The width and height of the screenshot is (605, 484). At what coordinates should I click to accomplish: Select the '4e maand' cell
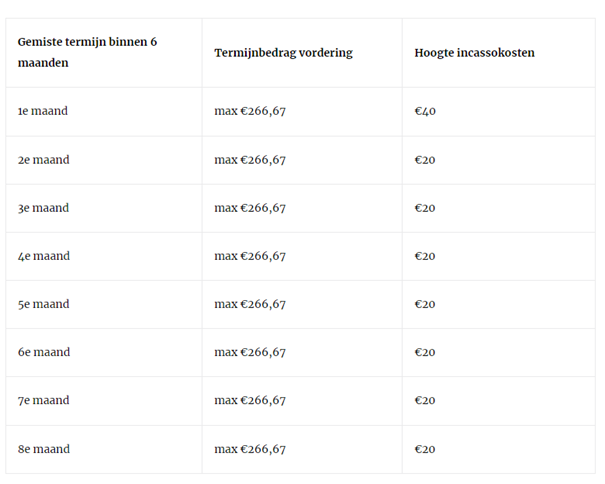pos(44,256)
